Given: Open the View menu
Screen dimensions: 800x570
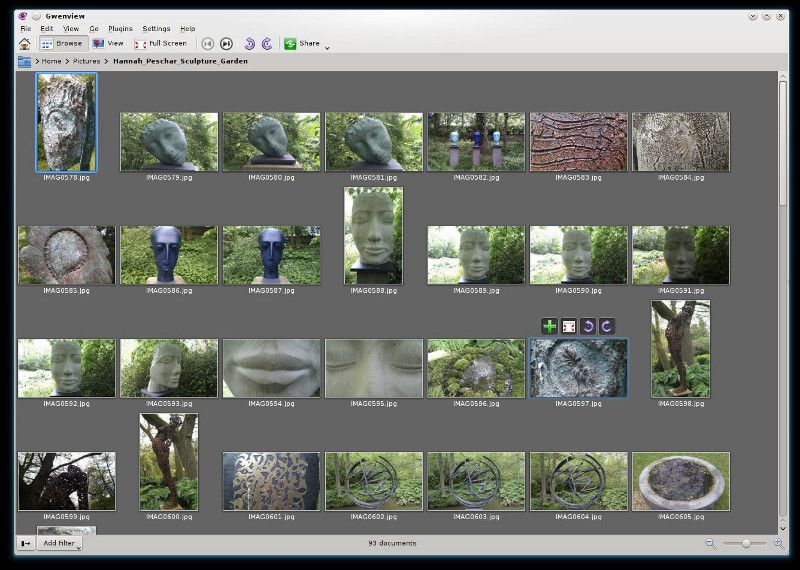Looking at the screenshot, I should 71,29.
